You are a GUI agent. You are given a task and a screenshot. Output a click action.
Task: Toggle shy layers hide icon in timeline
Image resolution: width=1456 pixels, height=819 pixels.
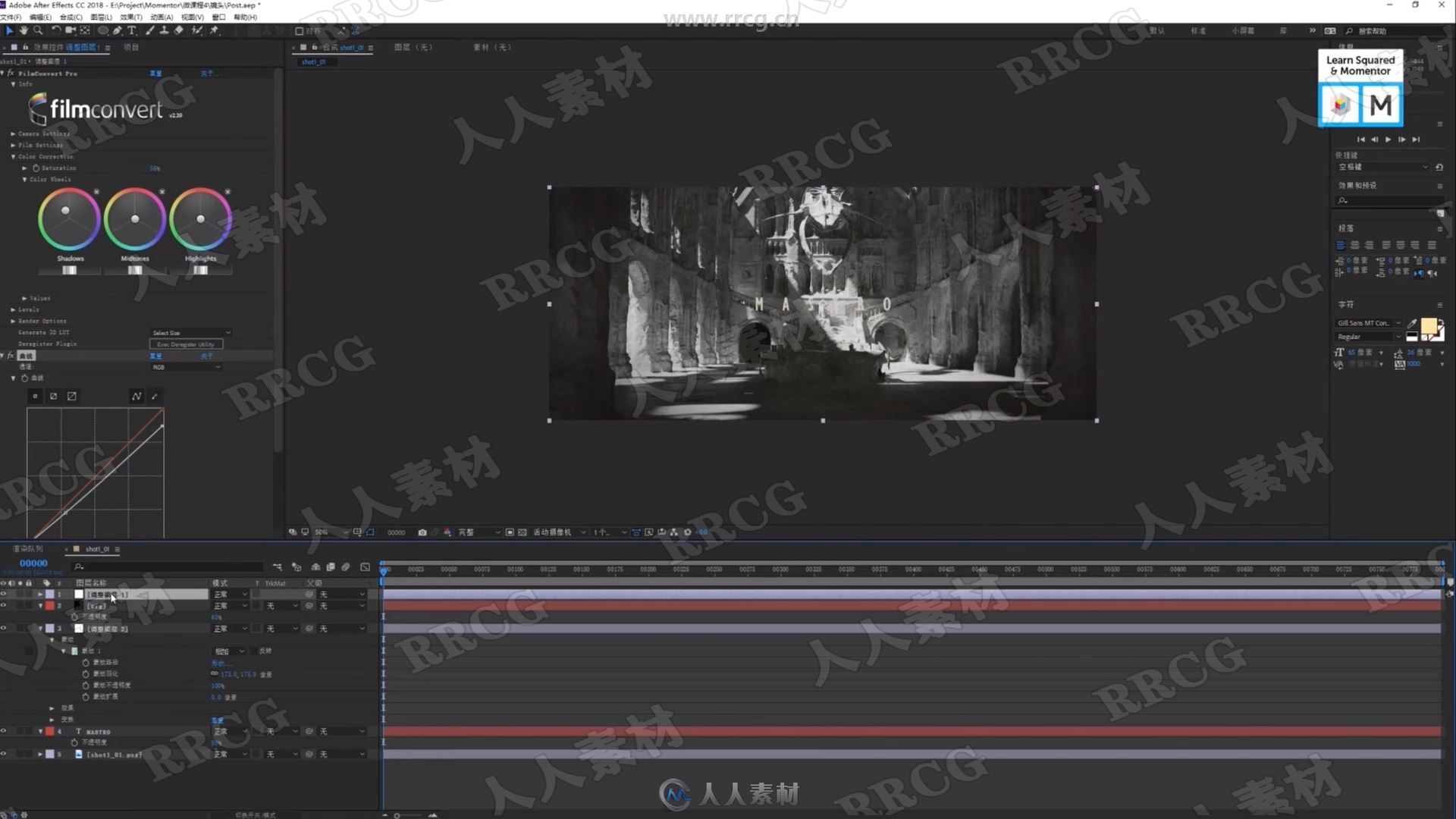tap(315, 566)
